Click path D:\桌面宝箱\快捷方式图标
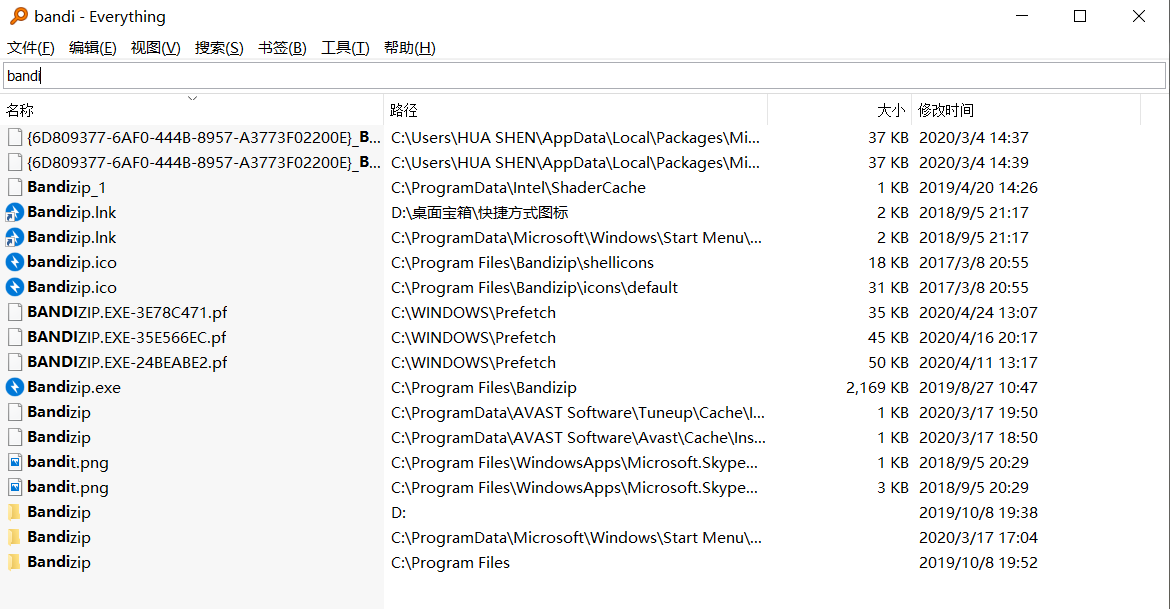This screenshot has height=609, width=1170. point(480,213)
